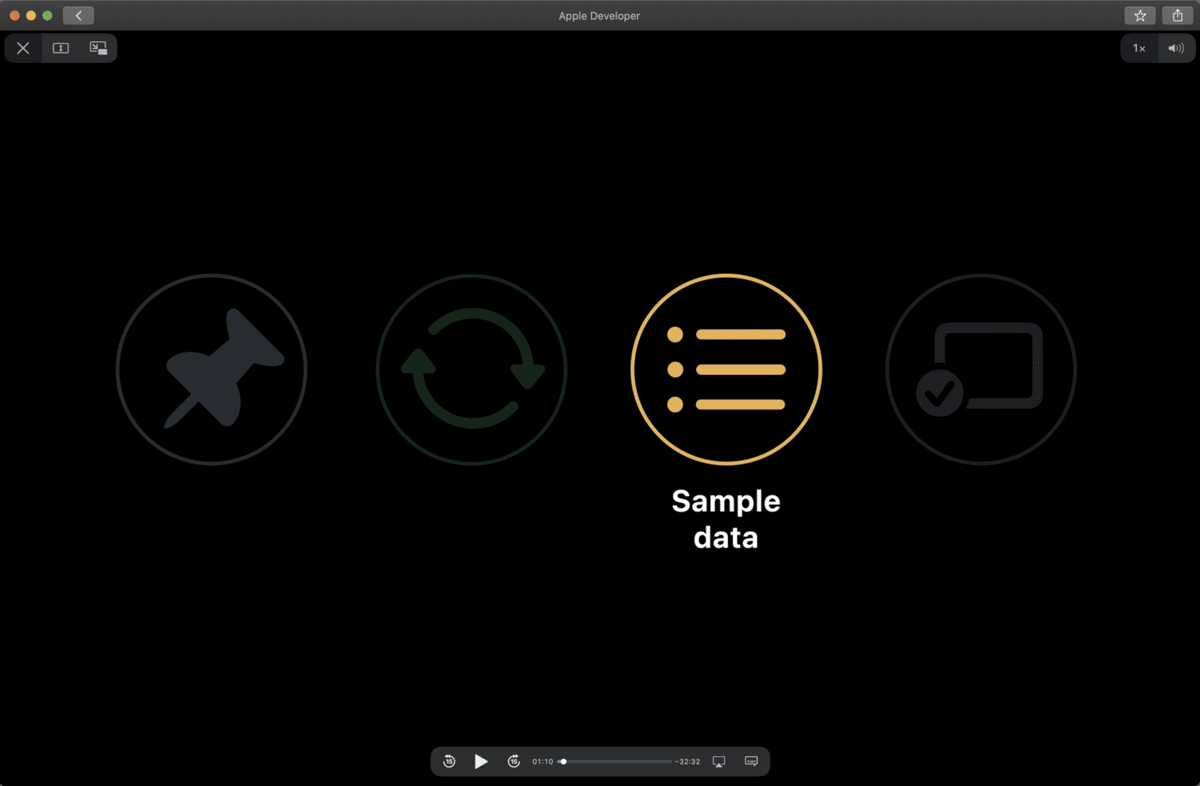This screenshot has height=786, width=1200.
Task: Click the pushpin circle graphic
Action: 211,369
